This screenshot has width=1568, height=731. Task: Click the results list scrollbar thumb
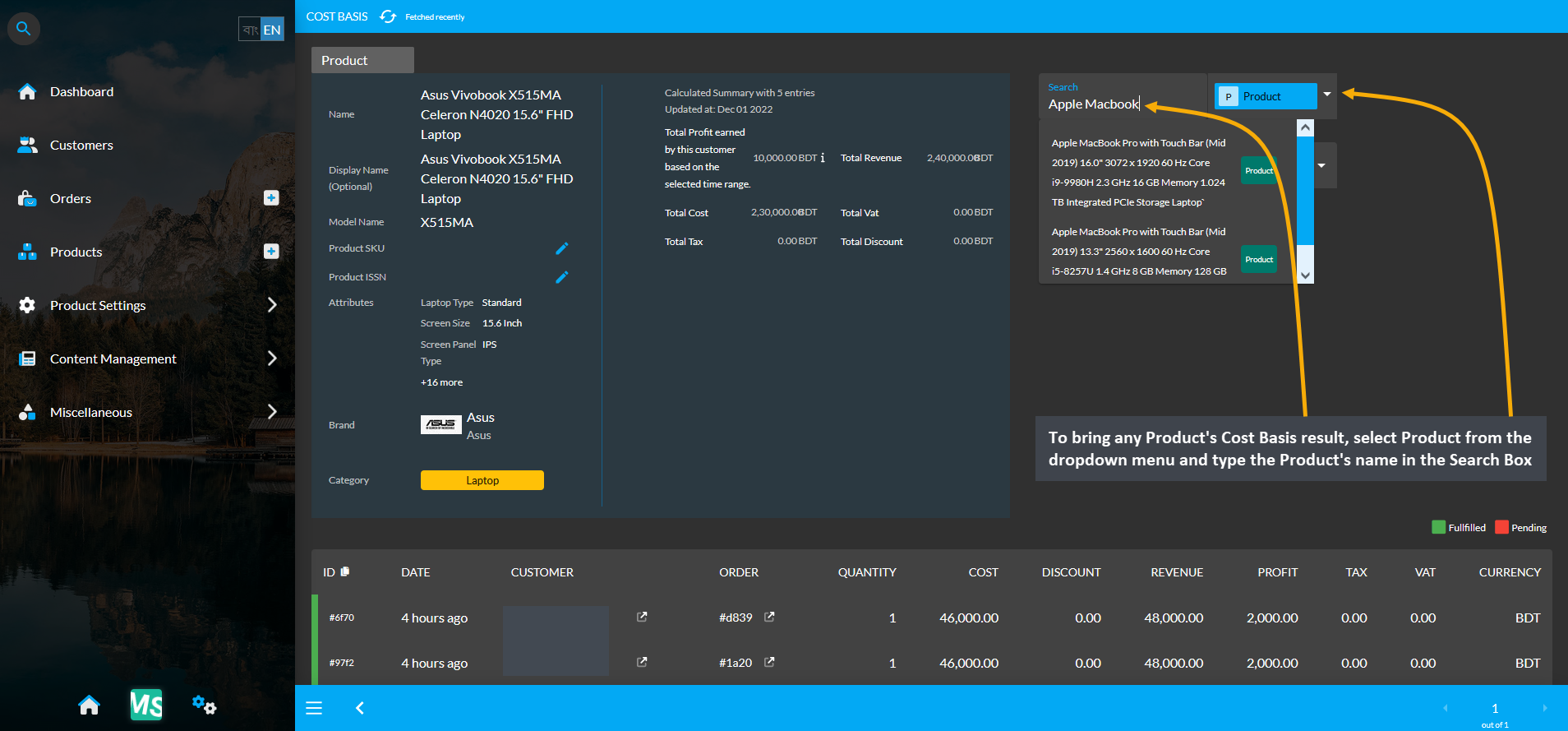coord(1305,191)
